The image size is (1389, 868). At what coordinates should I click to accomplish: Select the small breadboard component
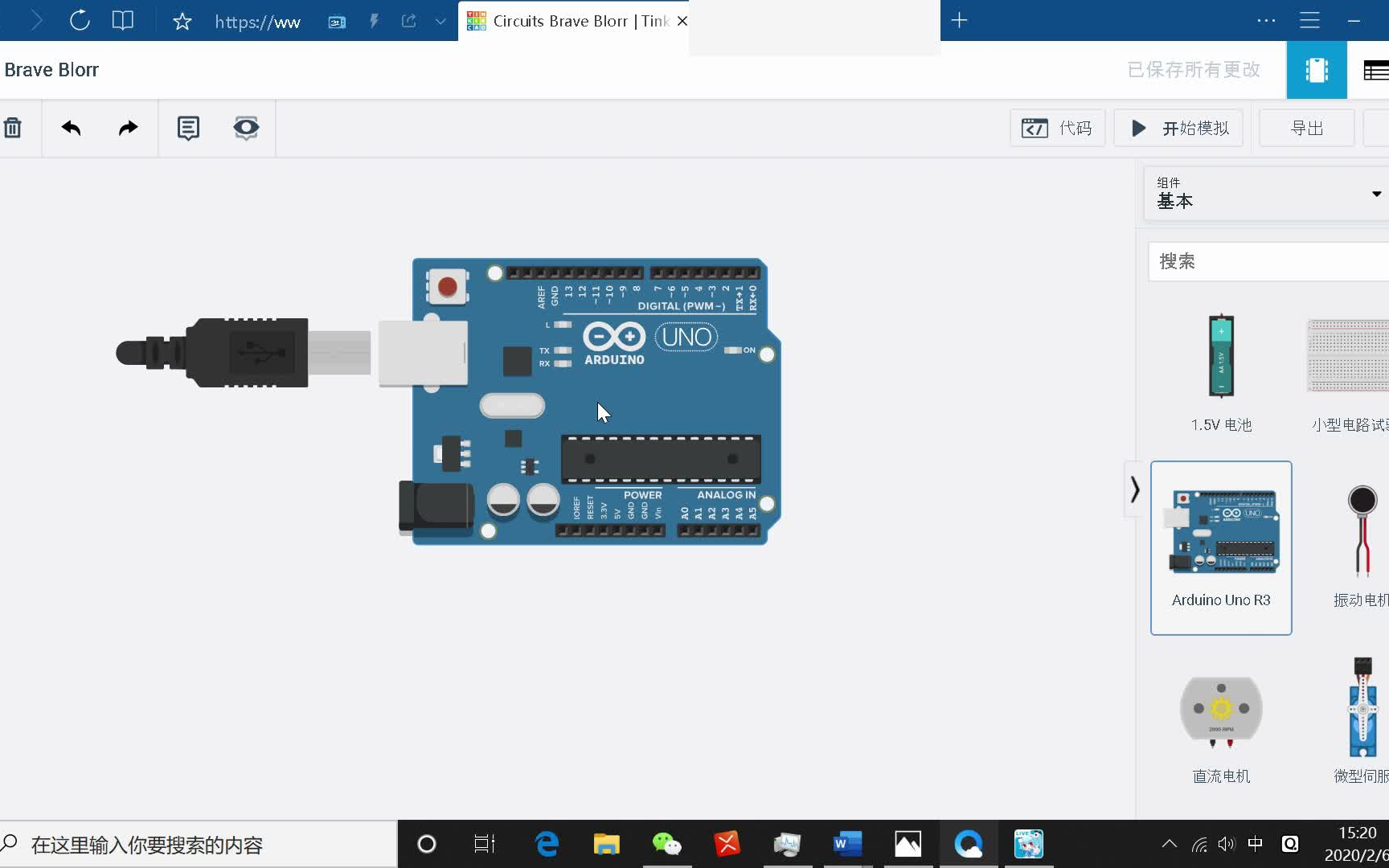pyautogui.click(x=1349, y=373)
